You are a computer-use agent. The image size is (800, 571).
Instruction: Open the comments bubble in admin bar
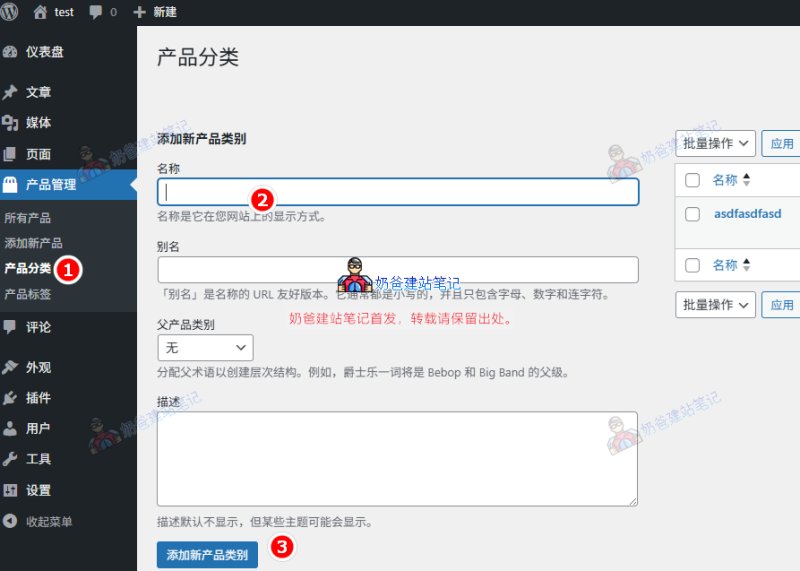95,12
